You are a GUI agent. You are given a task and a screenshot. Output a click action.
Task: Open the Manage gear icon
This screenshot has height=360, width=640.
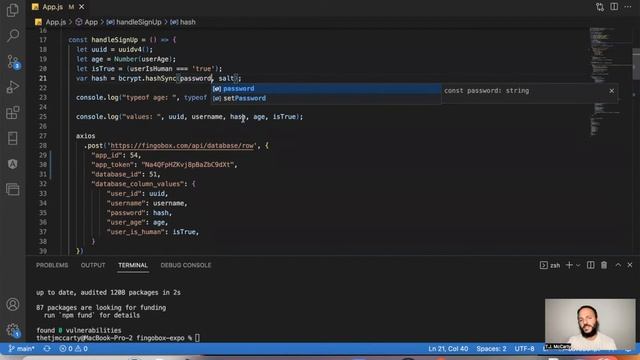13,330
